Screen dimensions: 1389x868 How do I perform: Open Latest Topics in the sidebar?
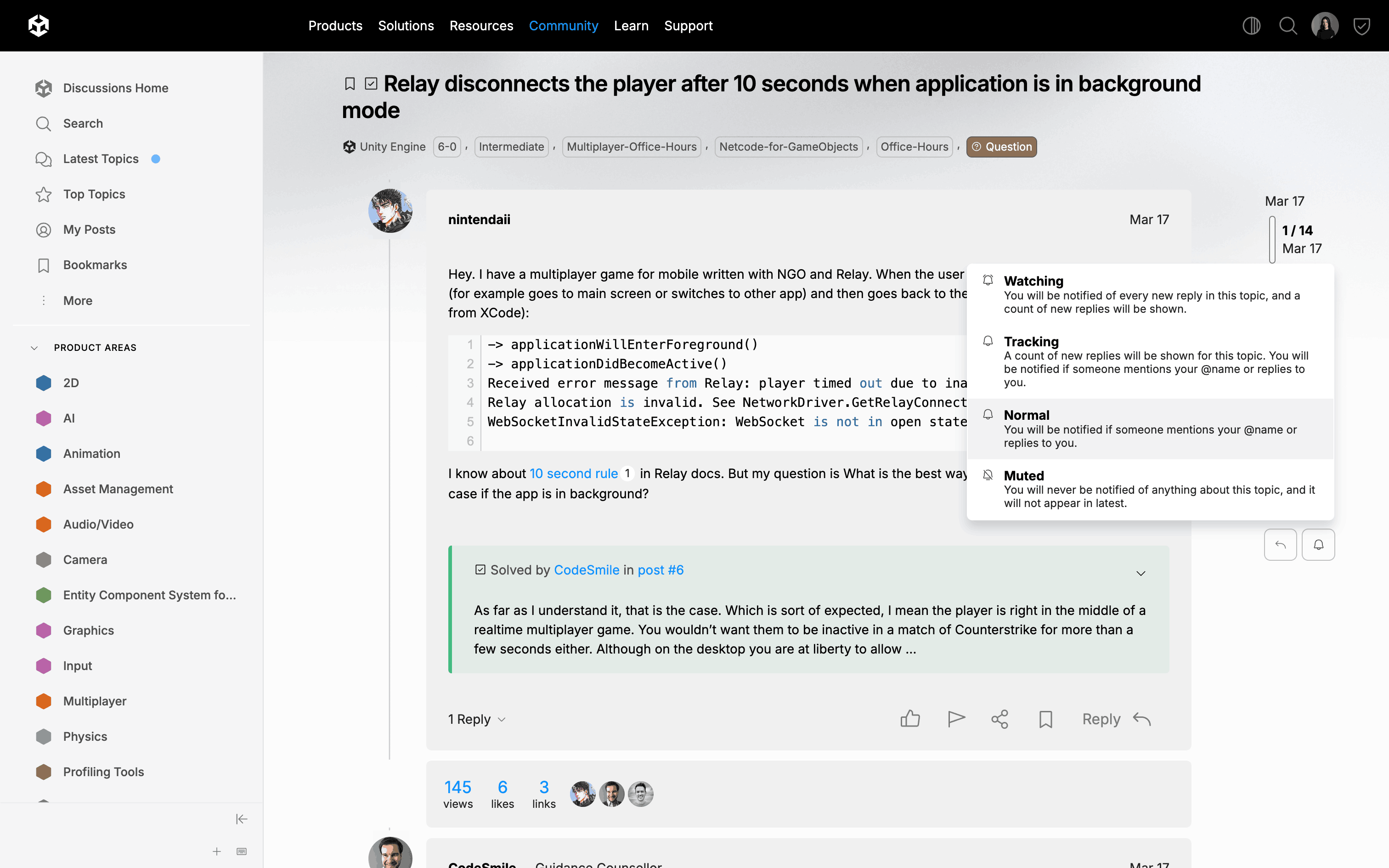101,158
